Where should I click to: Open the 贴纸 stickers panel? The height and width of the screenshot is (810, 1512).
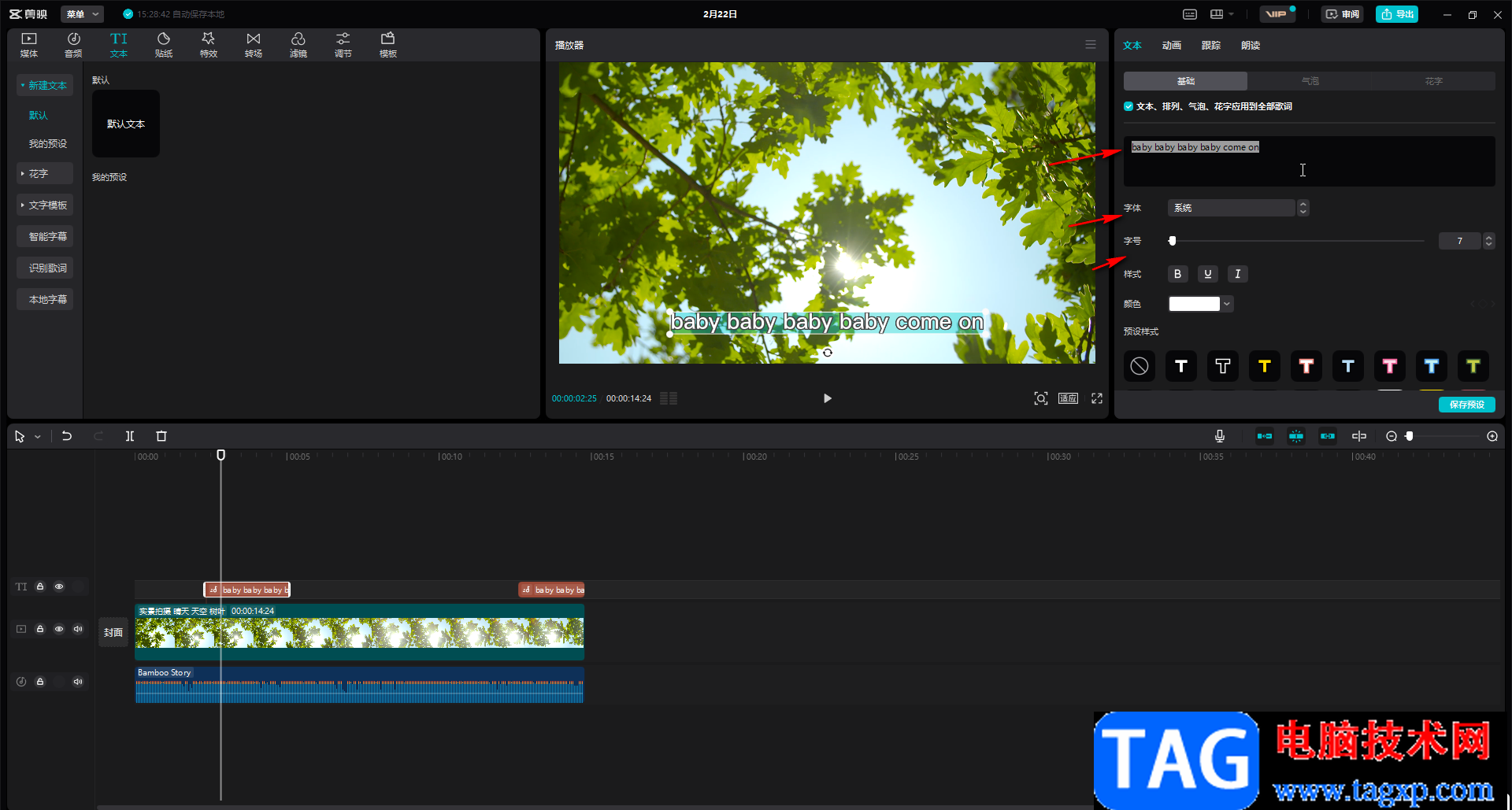[164, 45]
